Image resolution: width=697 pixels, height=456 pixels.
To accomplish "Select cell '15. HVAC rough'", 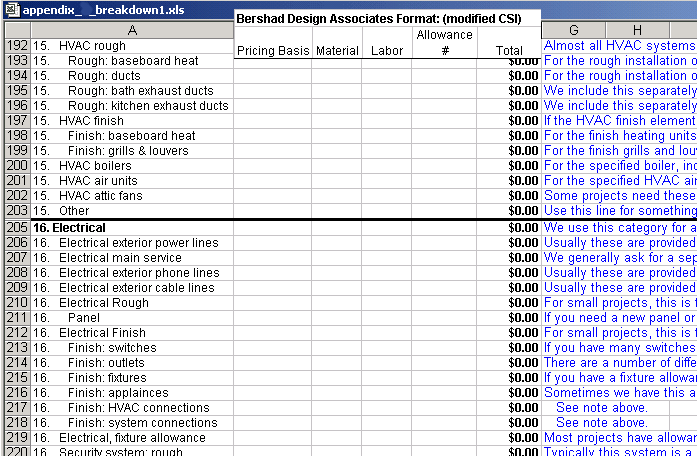I will [132, 46].
